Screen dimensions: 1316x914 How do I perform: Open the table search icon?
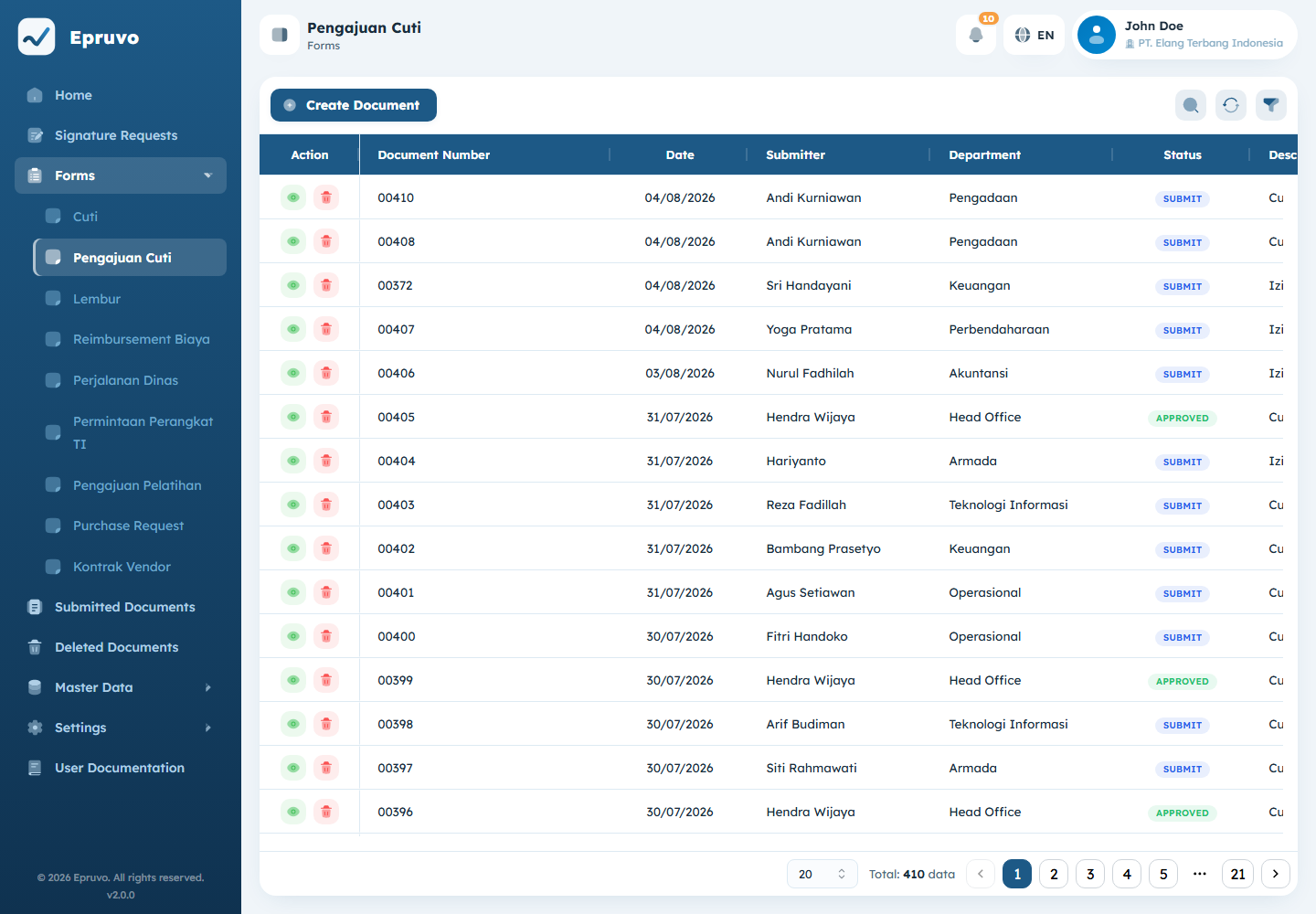[x=1191, y=105]
